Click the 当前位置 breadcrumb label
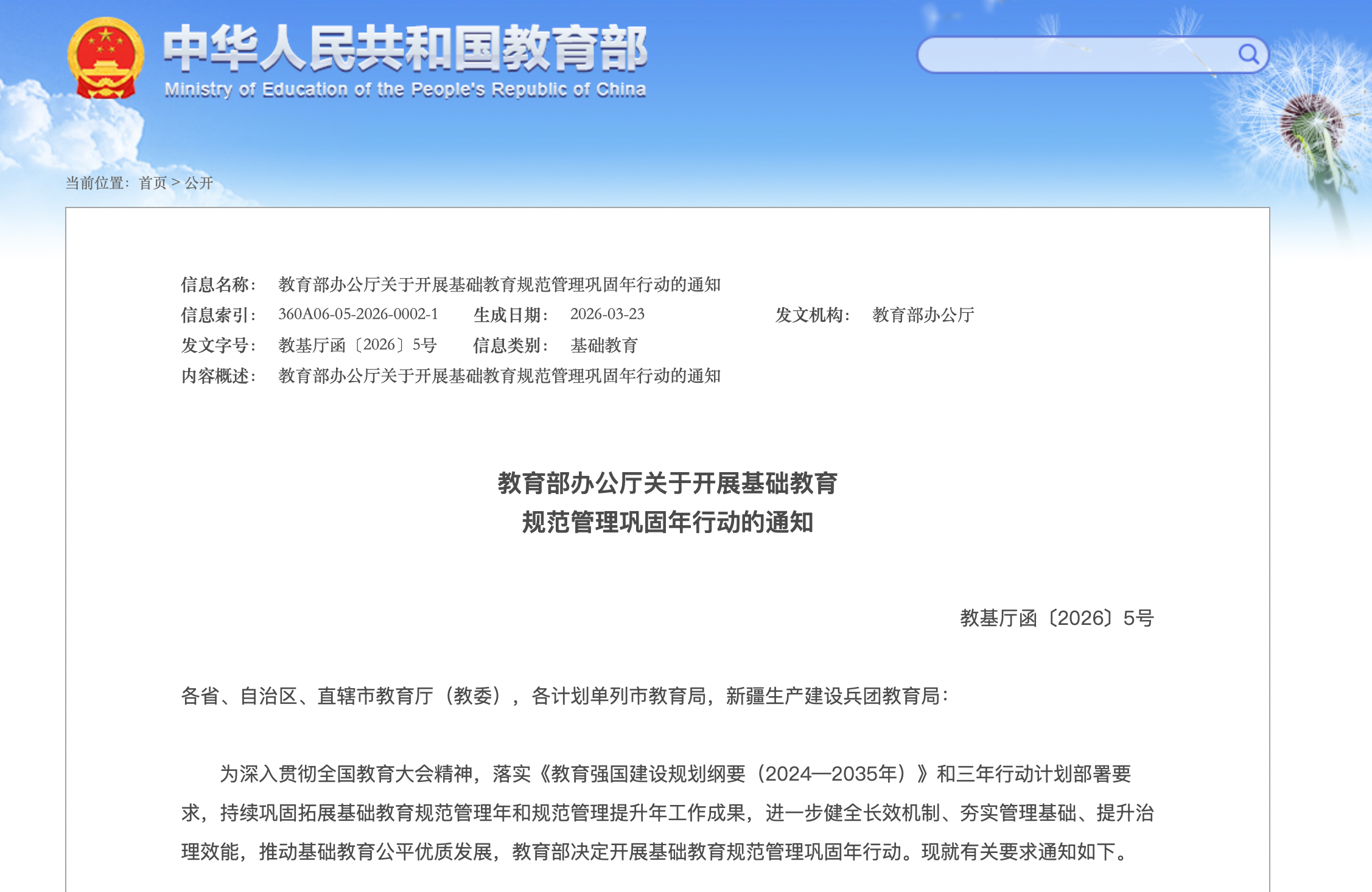This screenshot has height=892, width=1372. click(x=96, y=183)
